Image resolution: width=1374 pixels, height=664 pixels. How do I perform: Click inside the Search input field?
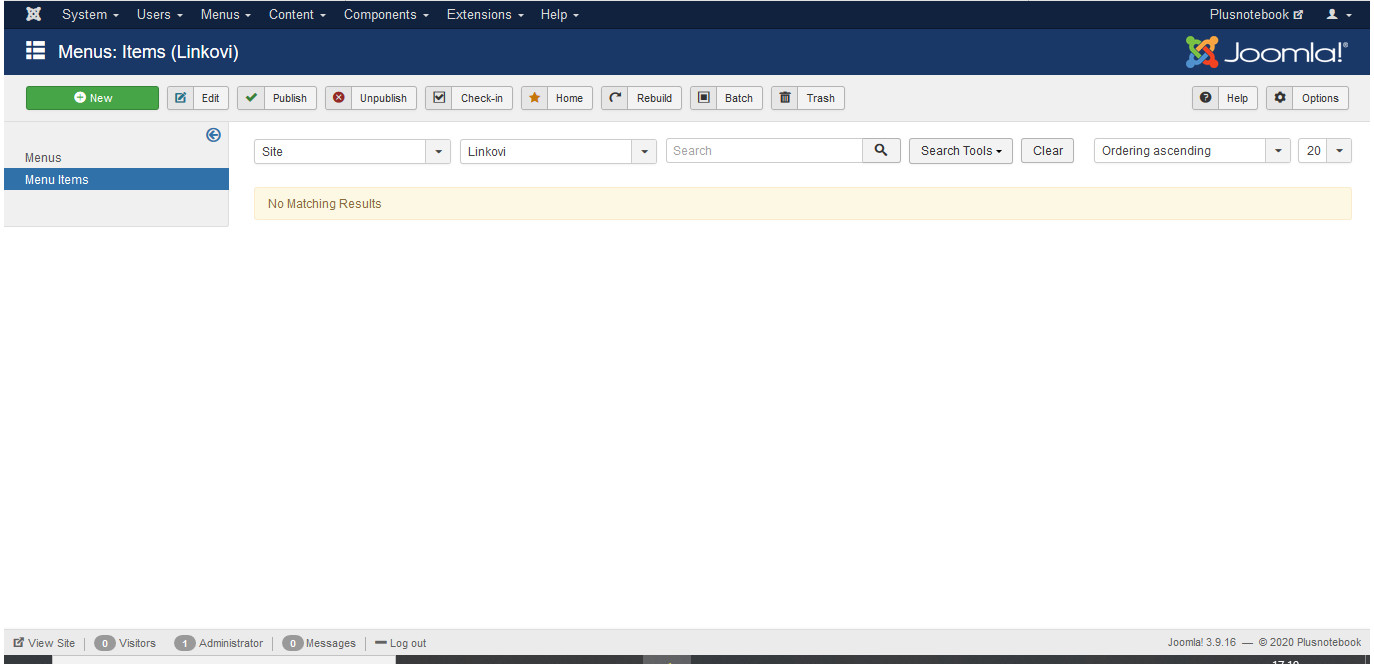[764, 151]
